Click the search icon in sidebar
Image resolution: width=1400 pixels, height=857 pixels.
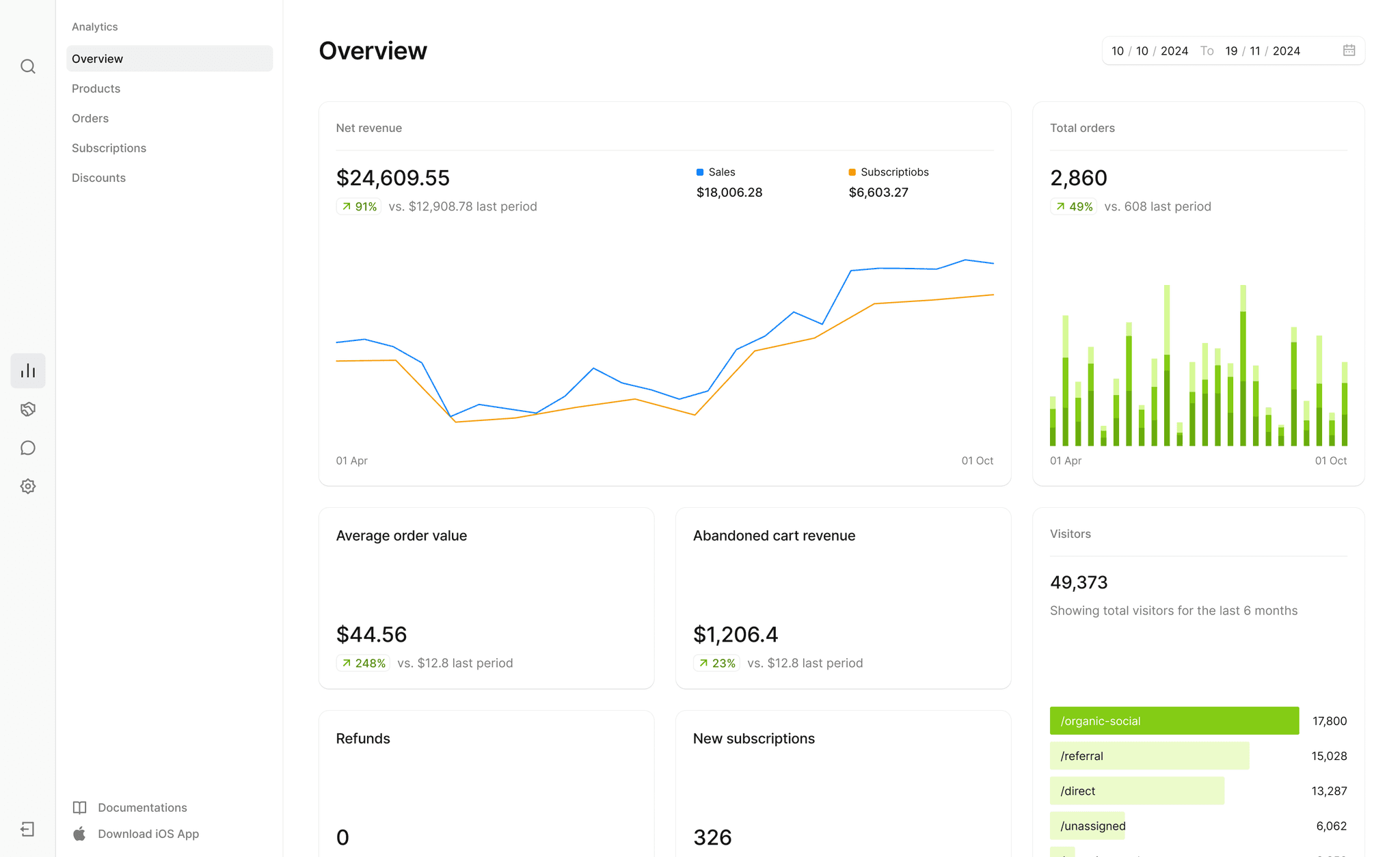pyautogui.click(x=28, y=66)
